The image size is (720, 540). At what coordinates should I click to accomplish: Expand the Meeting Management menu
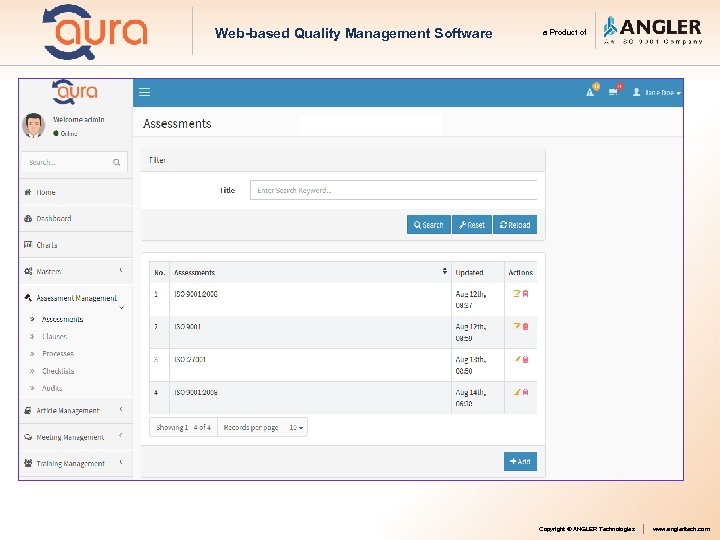click(76, 437)
